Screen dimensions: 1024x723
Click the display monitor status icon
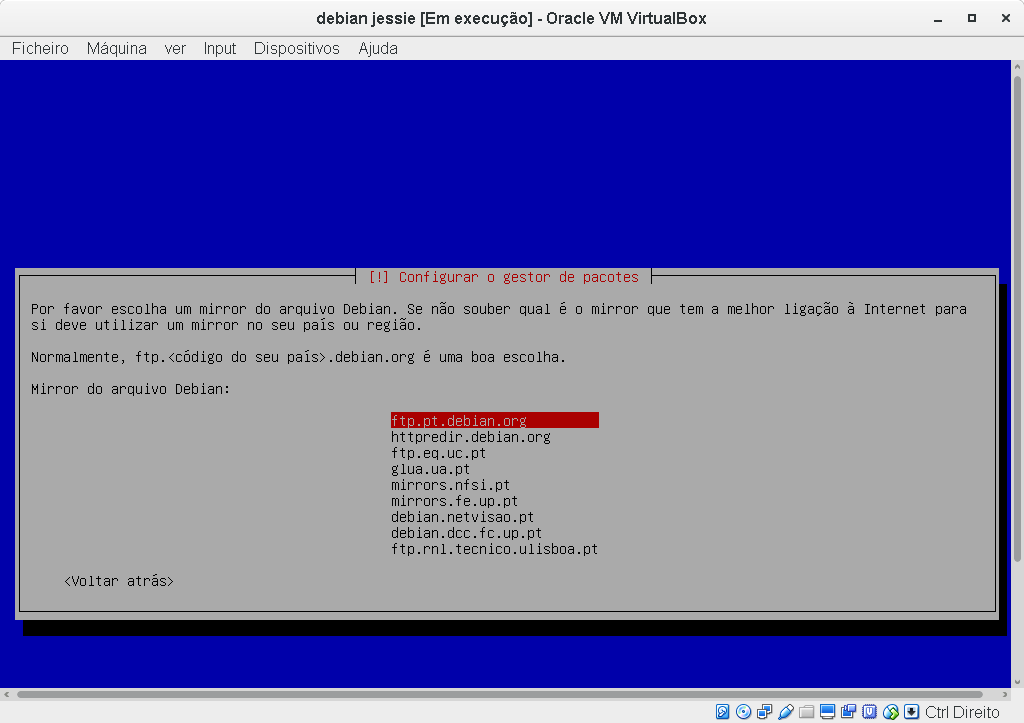[x=827, y=712]
